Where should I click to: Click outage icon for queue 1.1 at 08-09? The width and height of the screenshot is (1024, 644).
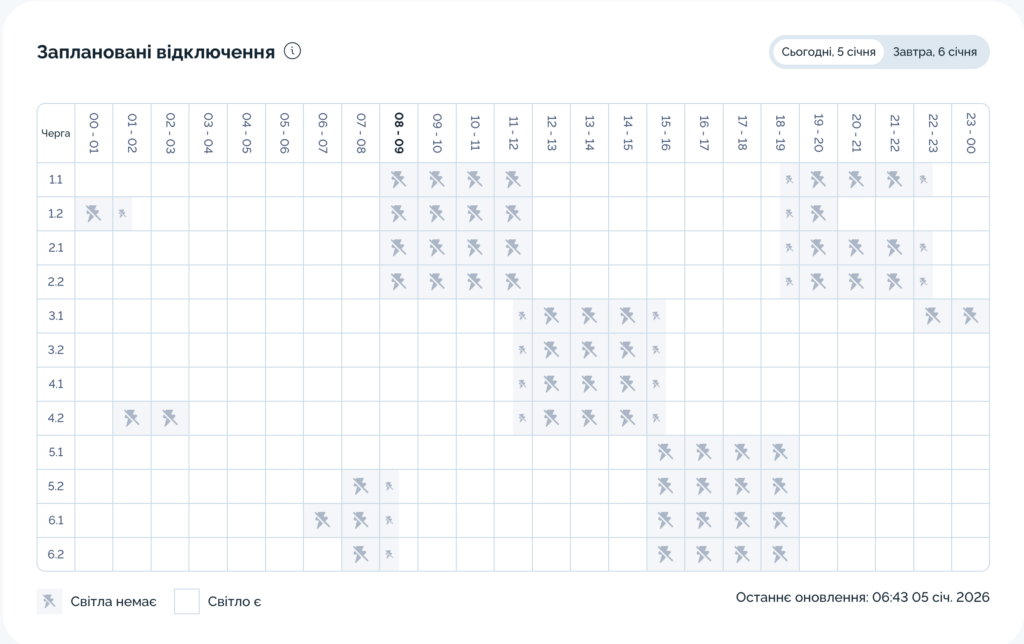399,180
